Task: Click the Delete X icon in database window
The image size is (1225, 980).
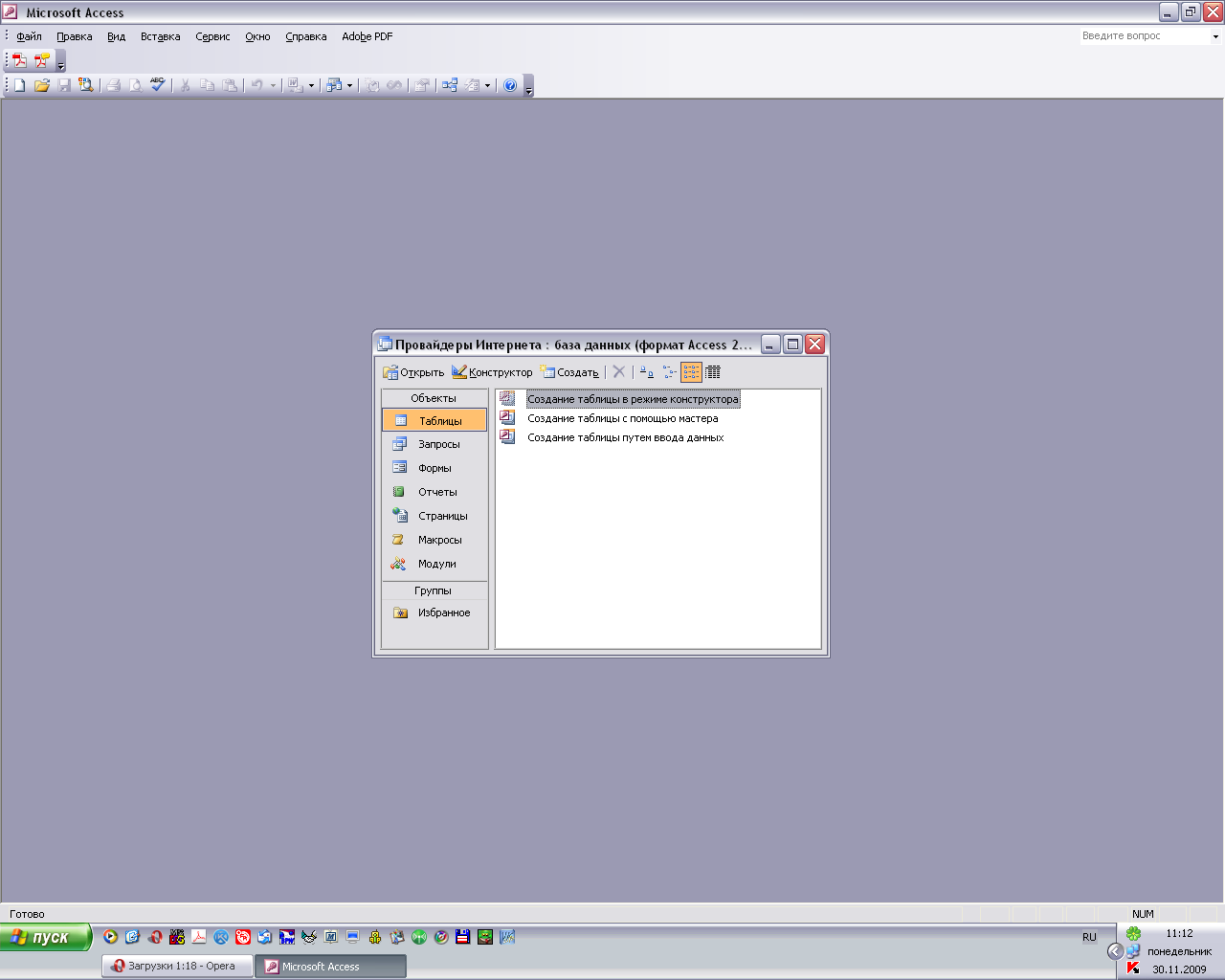Action: coord(618,372)
